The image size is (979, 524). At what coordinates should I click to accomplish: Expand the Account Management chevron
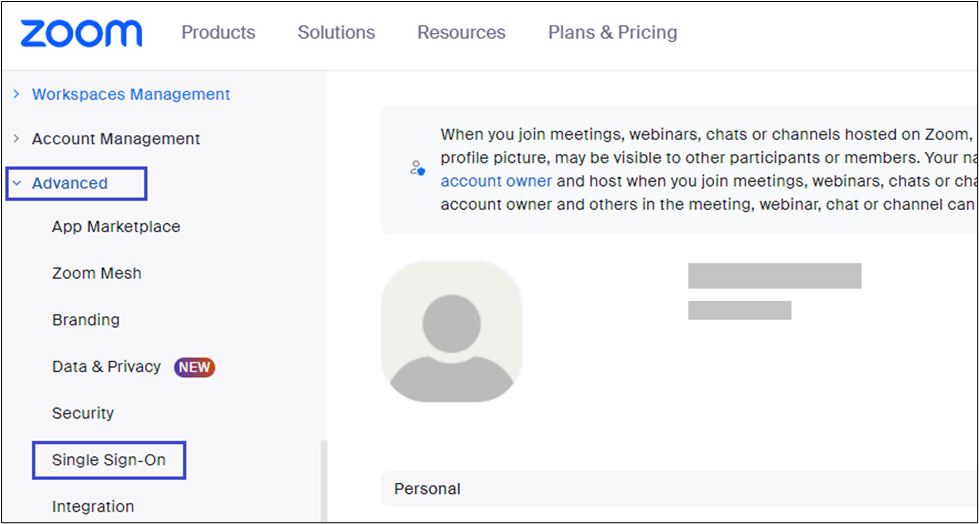(x=16, y=139)
